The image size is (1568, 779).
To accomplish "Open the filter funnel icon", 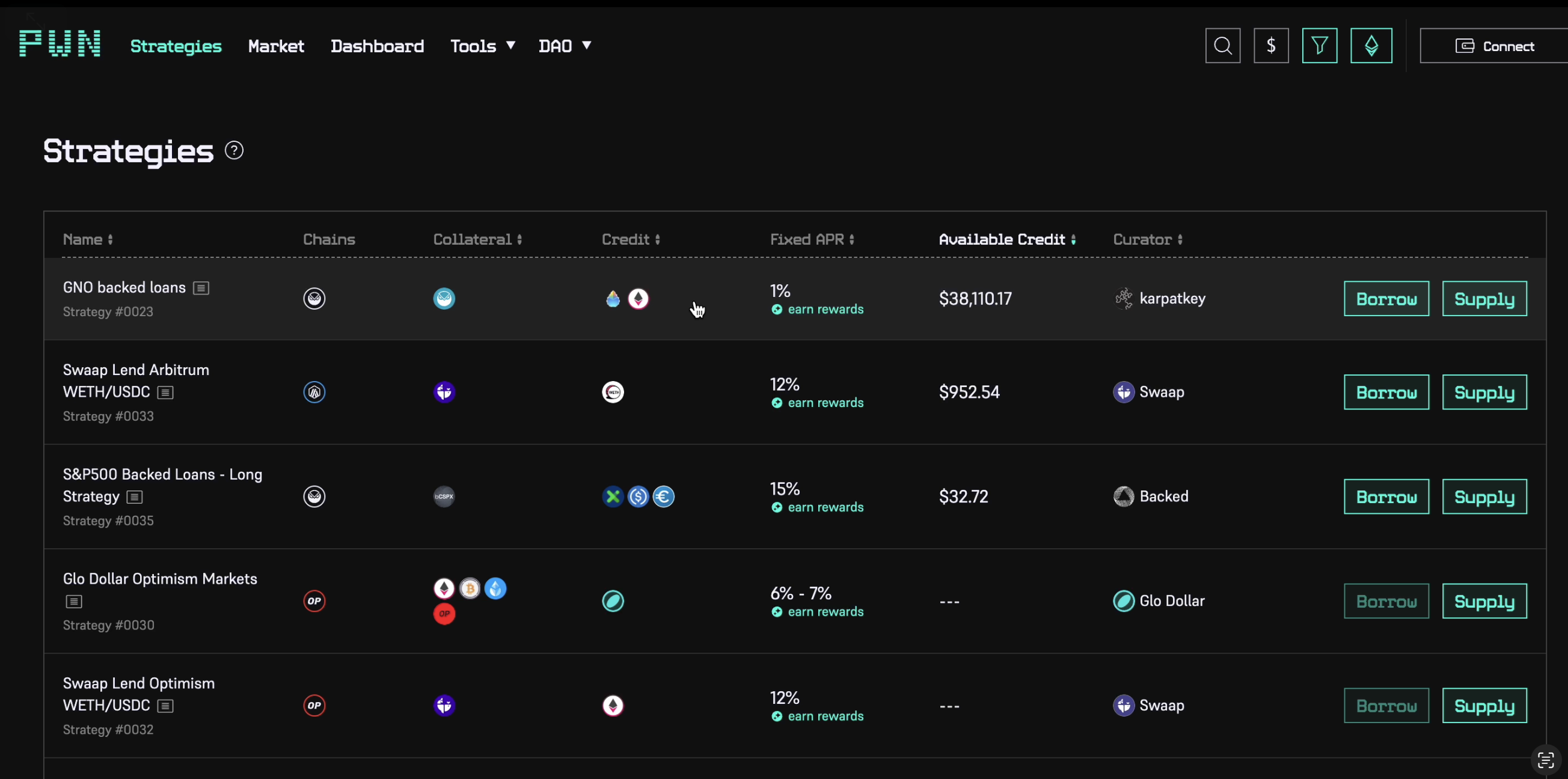I will click(1319, 46).
